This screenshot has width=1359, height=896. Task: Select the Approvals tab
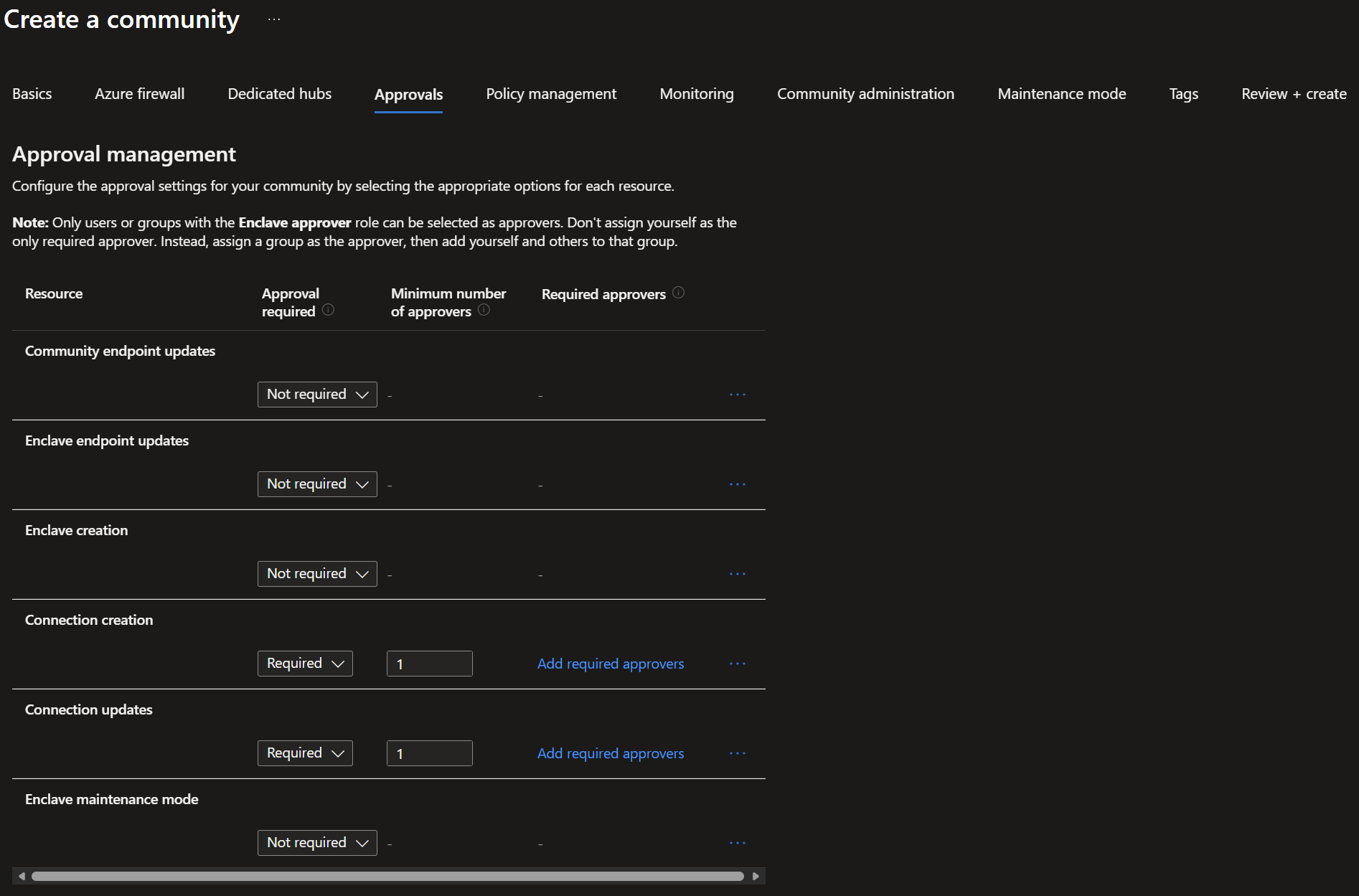click(409, 95)
